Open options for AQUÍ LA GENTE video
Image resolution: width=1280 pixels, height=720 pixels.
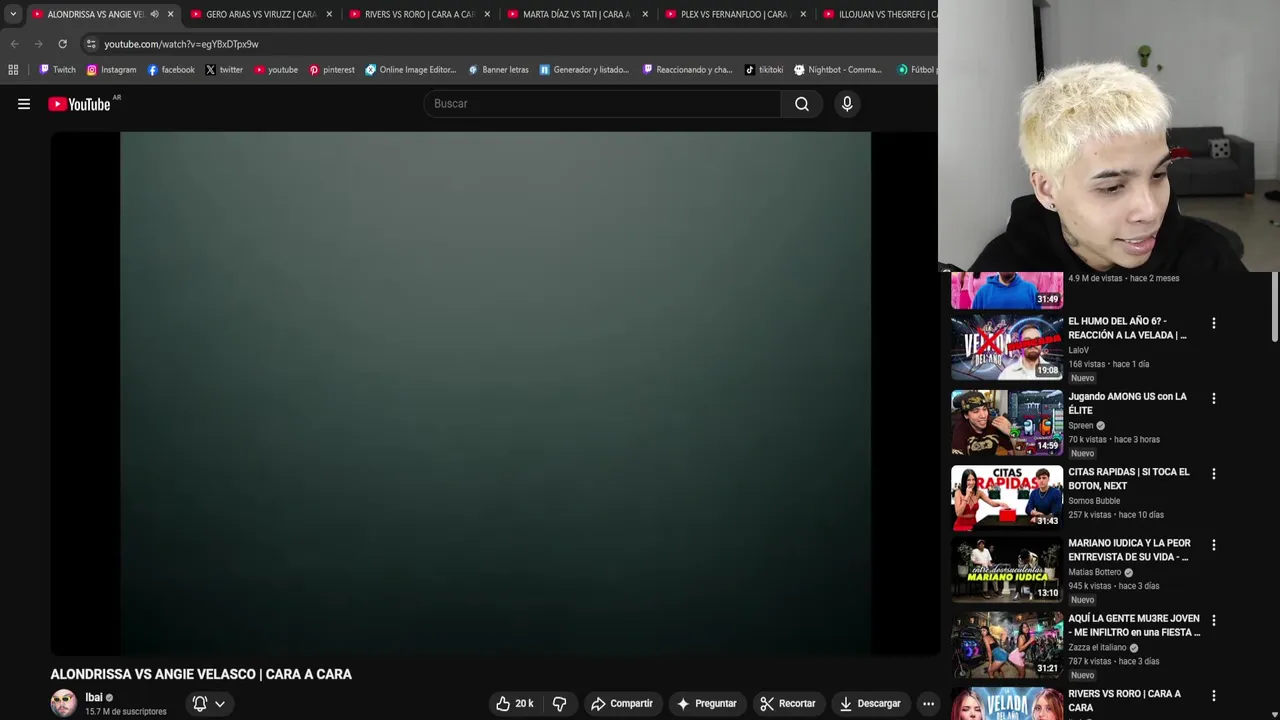click(1214, 620)
